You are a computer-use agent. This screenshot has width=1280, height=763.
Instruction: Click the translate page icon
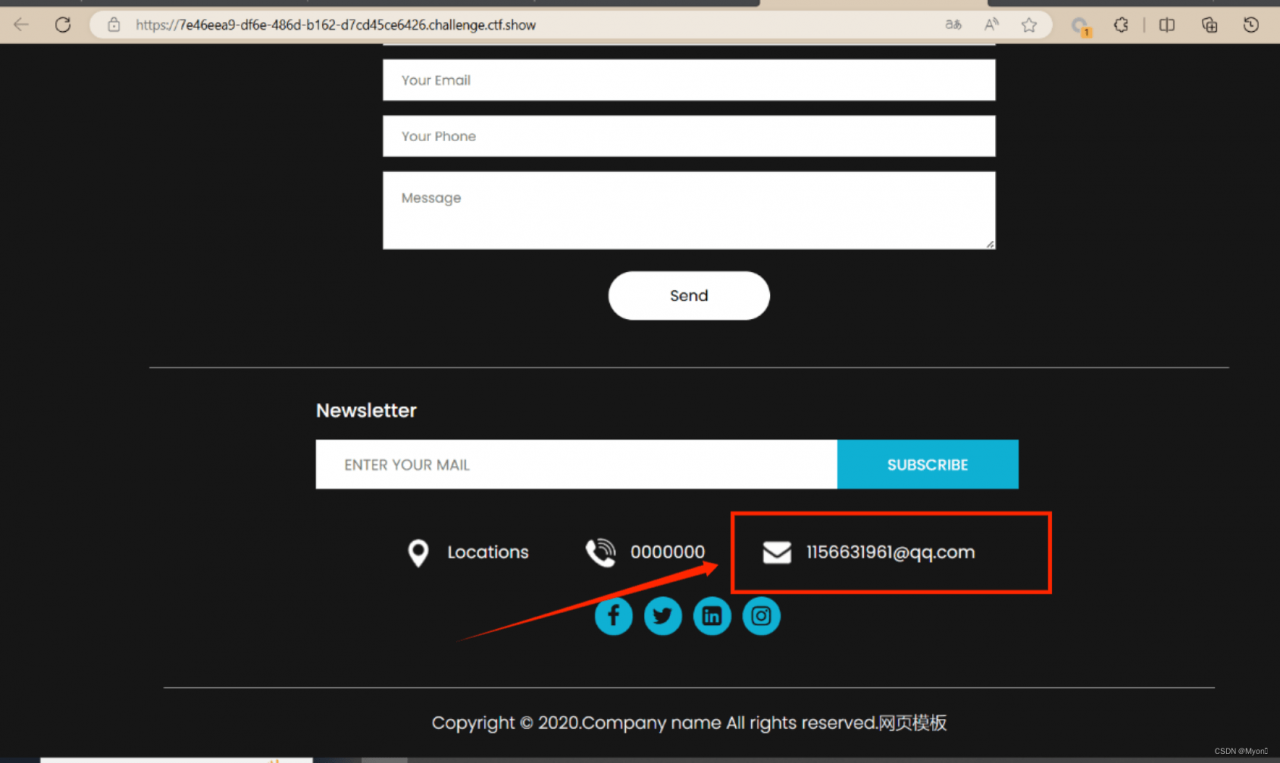pos(954,25)
